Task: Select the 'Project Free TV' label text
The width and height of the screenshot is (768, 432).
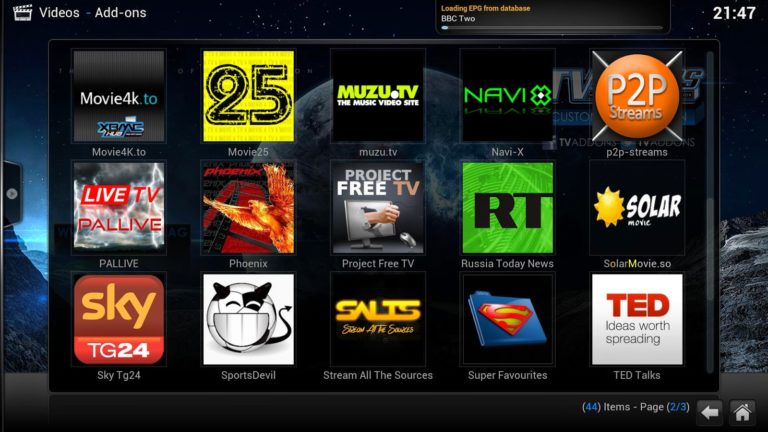Action: (x=378, y=264)
